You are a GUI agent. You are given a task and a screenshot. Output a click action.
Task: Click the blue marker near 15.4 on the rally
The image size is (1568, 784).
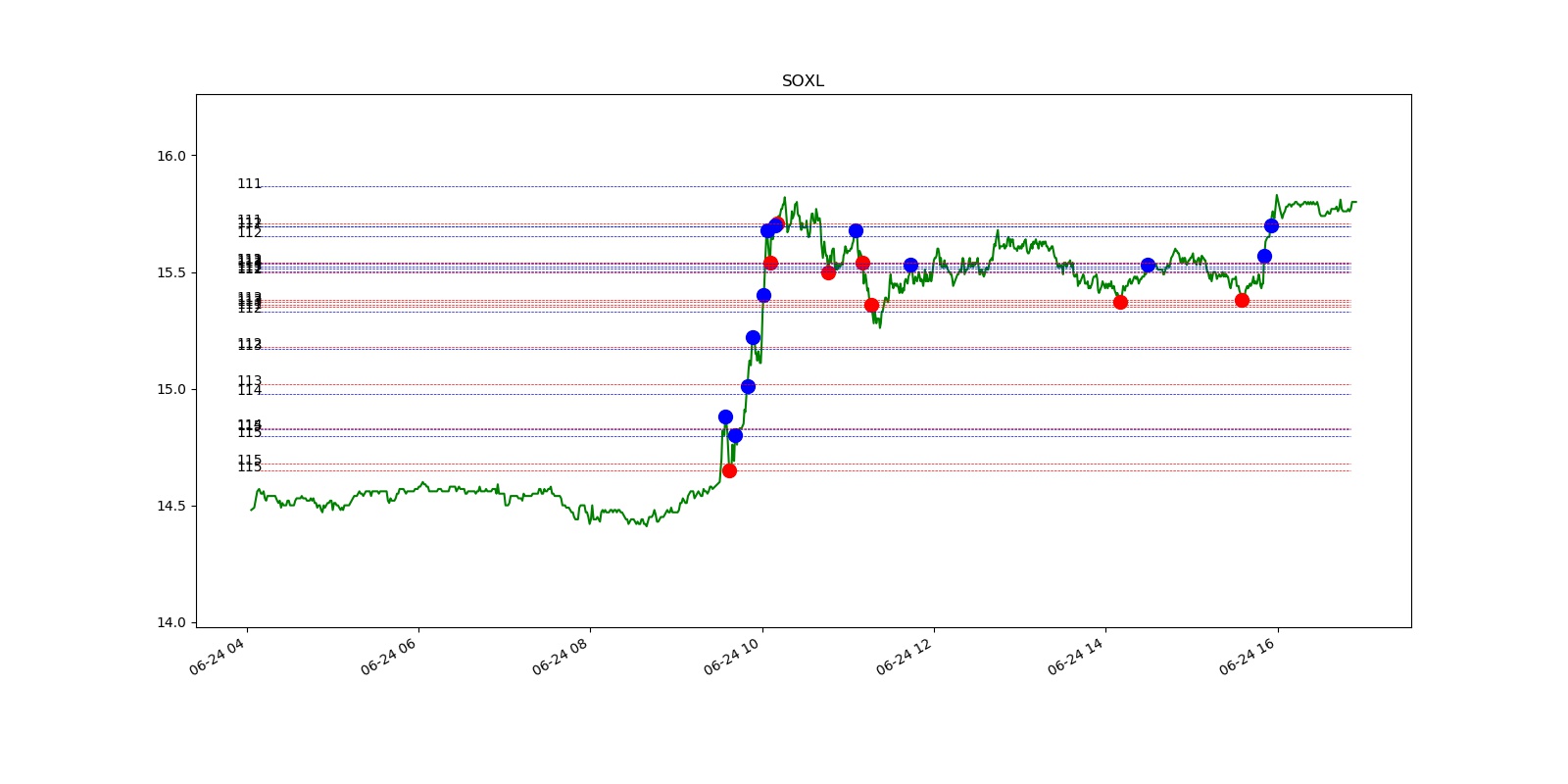763,295
